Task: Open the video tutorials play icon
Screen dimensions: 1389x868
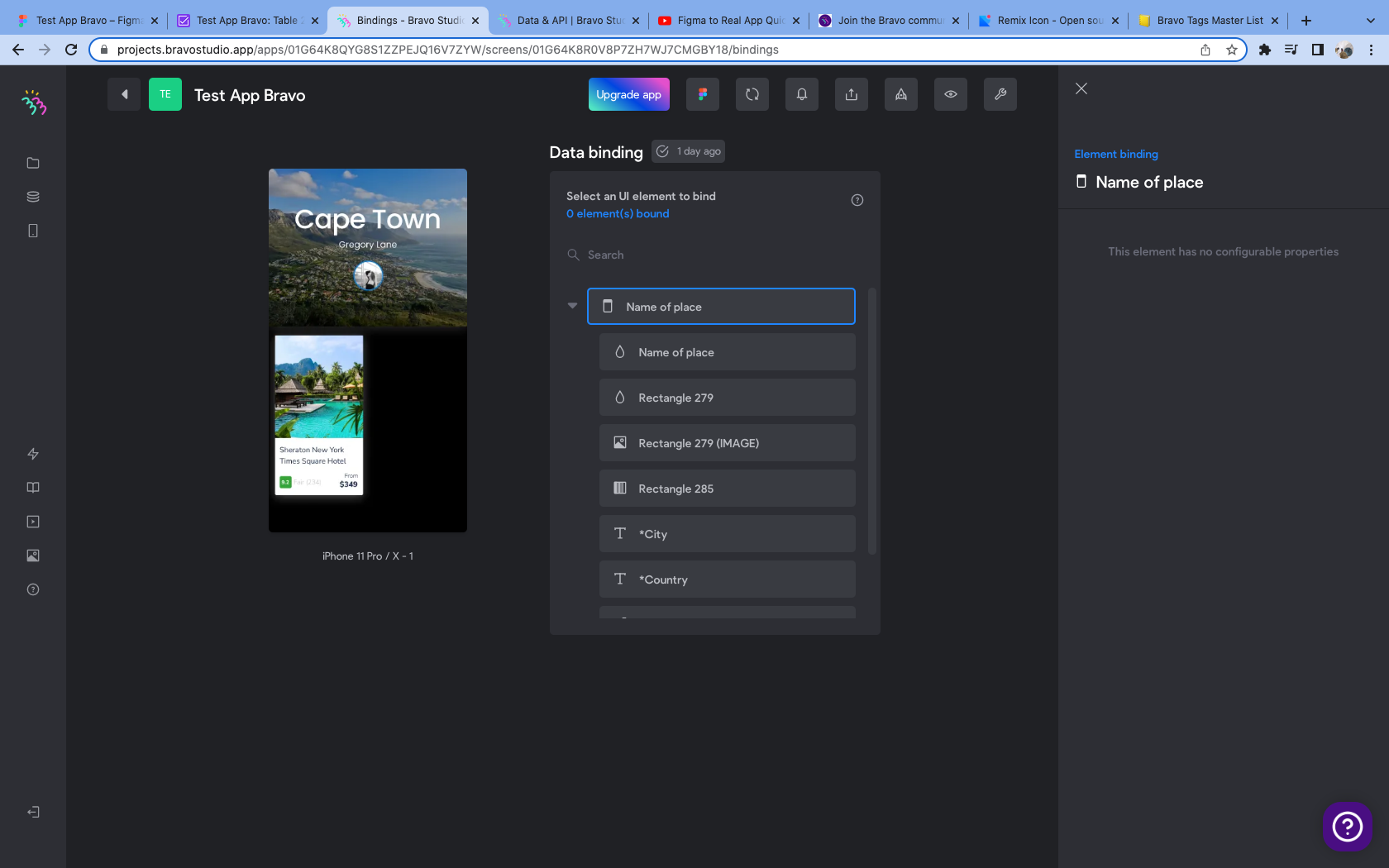Action: tap(33, 522)
